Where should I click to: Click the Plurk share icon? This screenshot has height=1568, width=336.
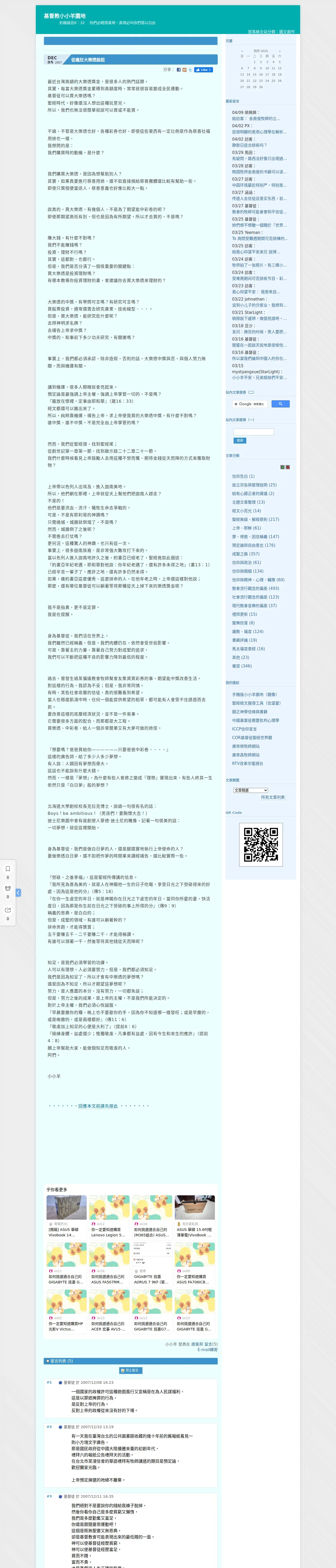click(x=185, y=70)
